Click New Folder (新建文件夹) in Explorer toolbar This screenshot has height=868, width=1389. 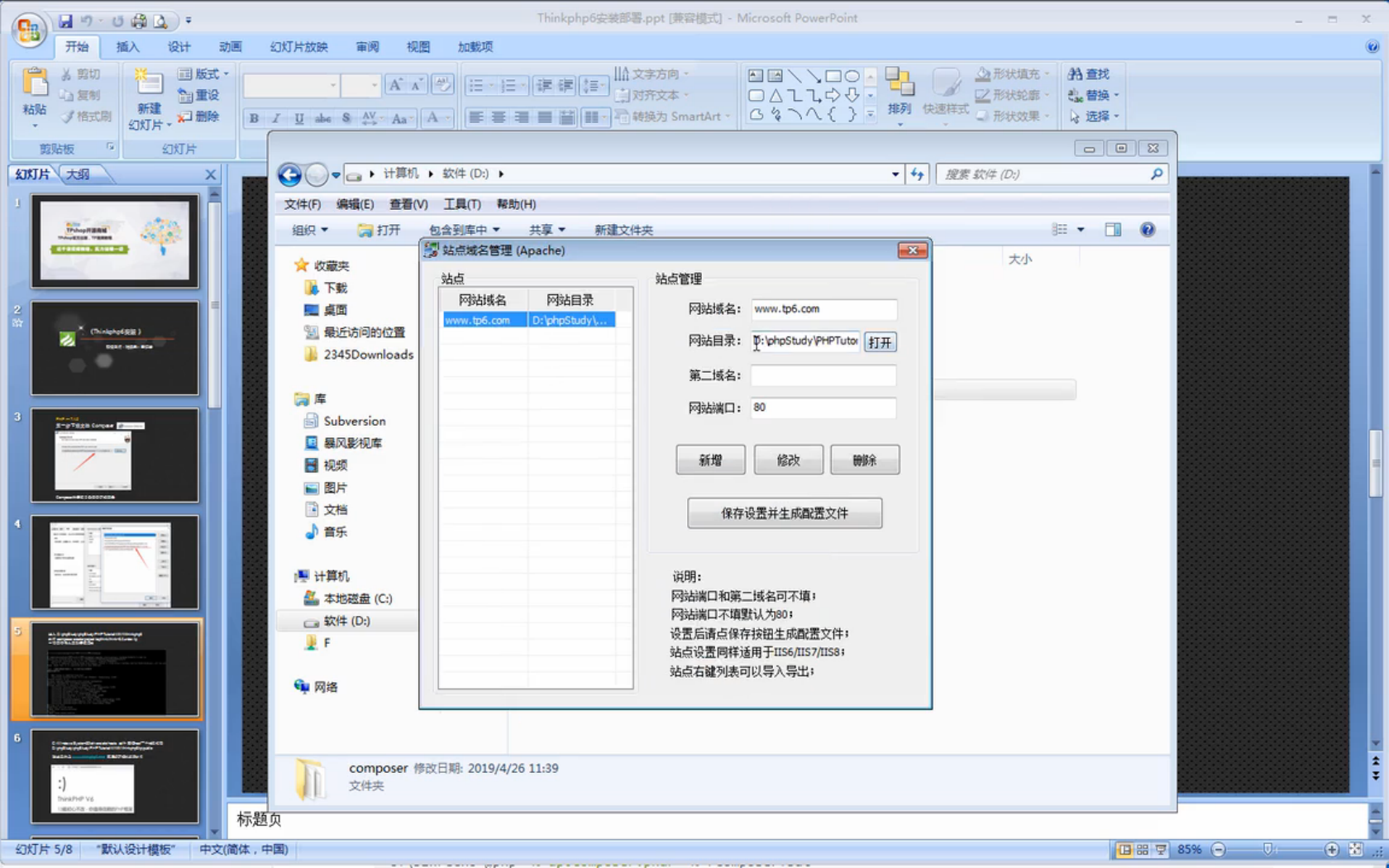[x=623, y=230]
